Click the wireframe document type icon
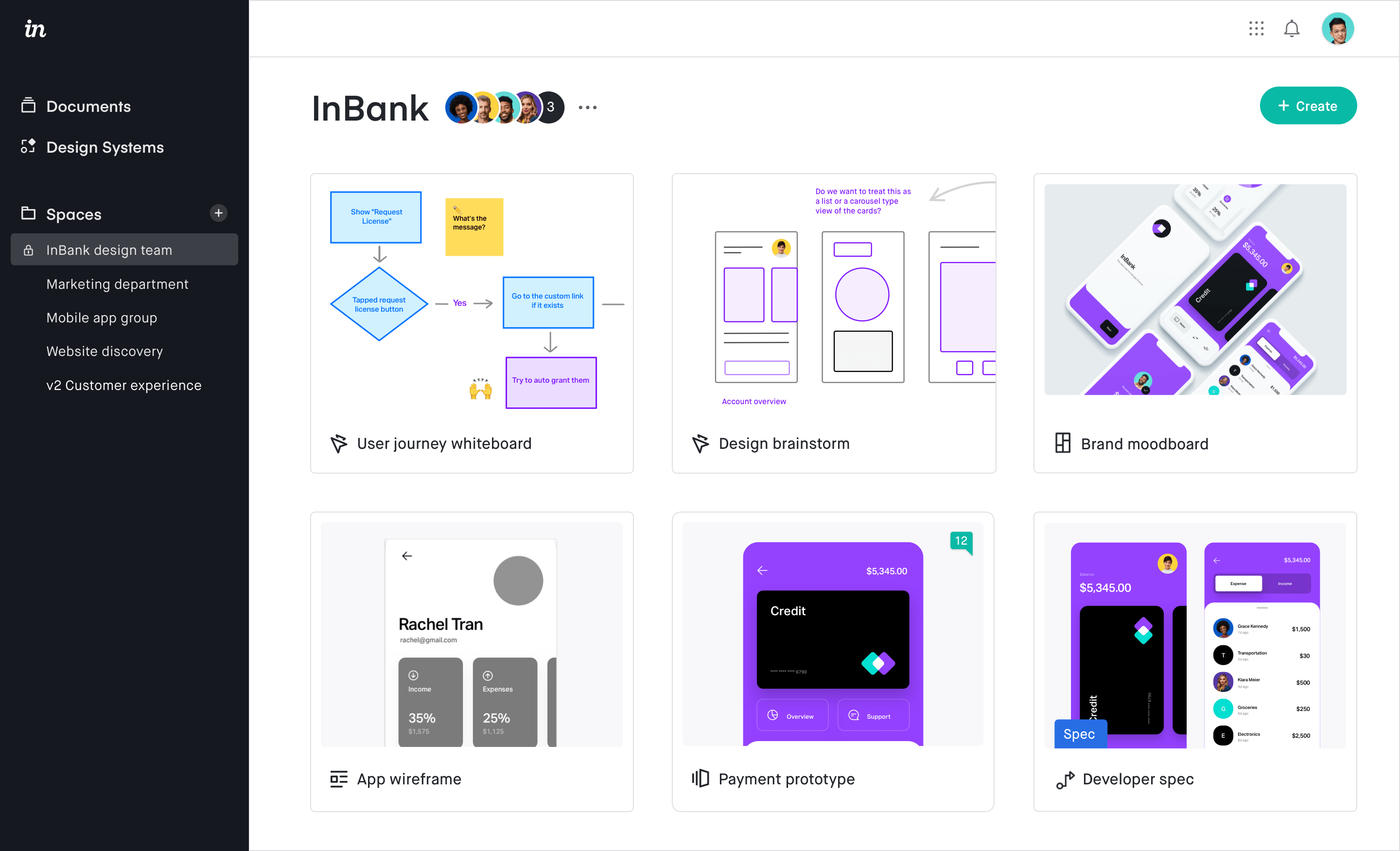Image resolution: width=1400 pixels, height=851 pixels. coord(339,778)
